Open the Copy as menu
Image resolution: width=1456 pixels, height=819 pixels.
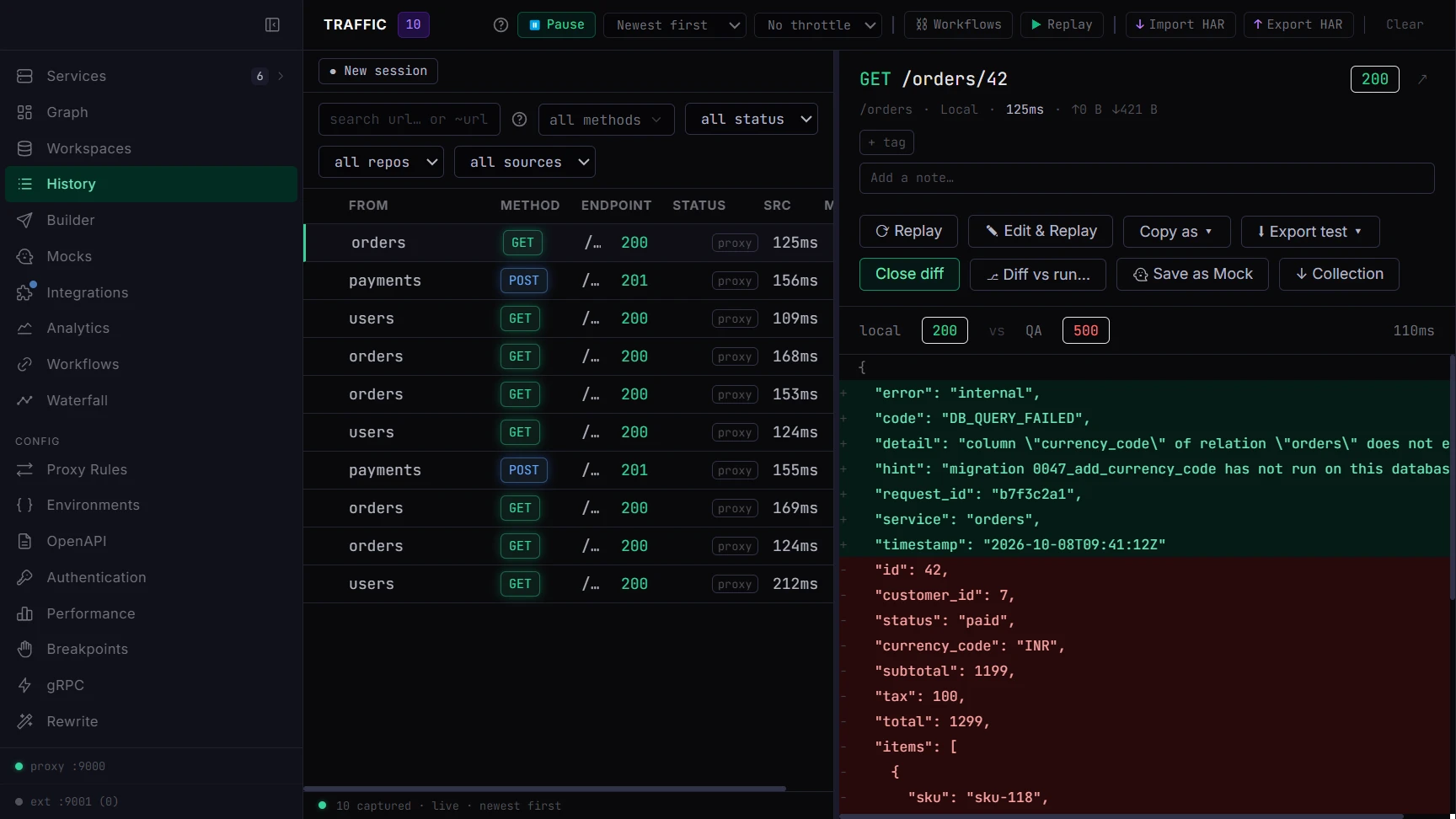point(1176,232)
